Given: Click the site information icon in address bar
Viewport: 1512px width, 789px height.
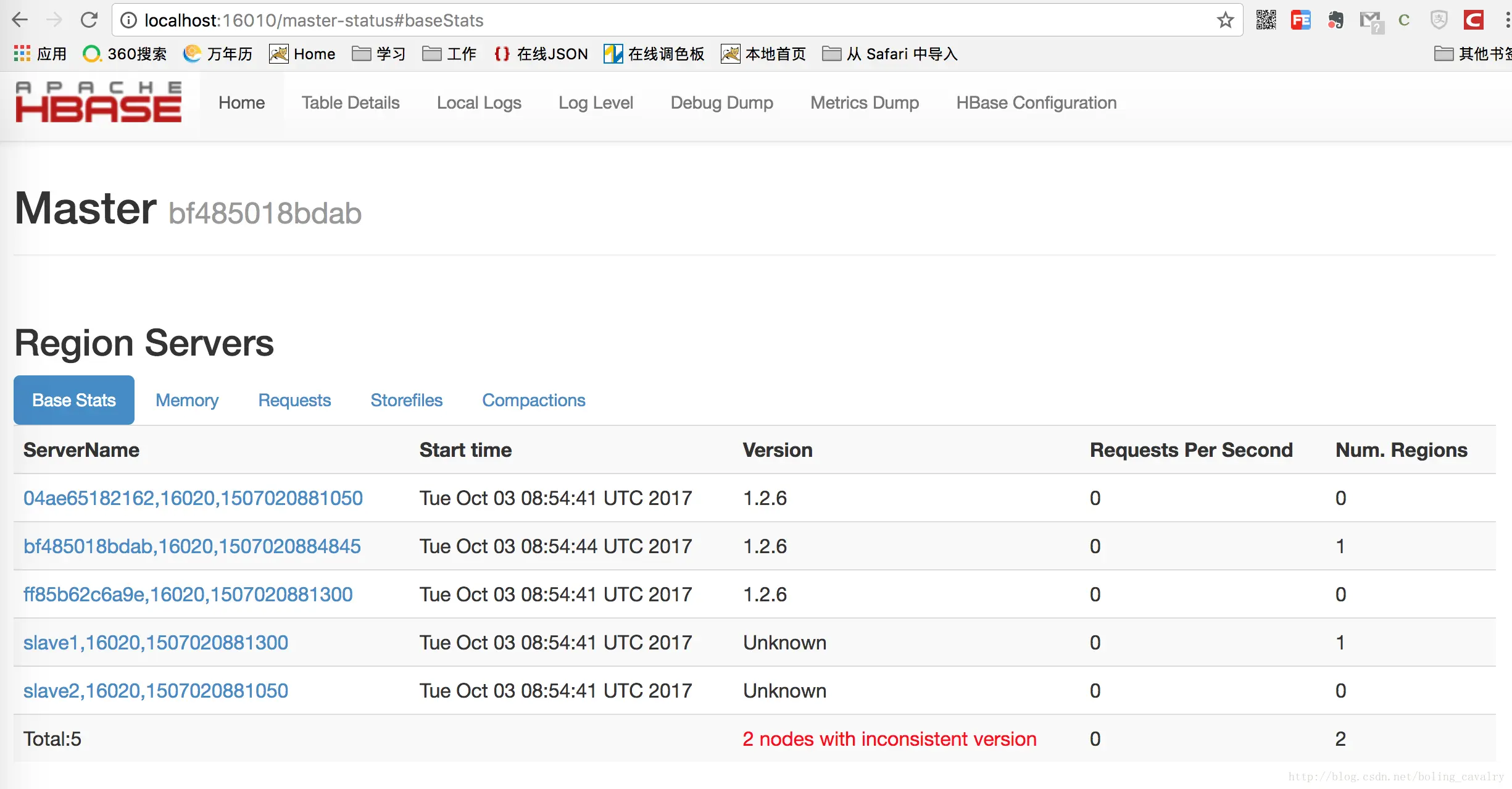Looking at the screenshot, I should (128, 20).
